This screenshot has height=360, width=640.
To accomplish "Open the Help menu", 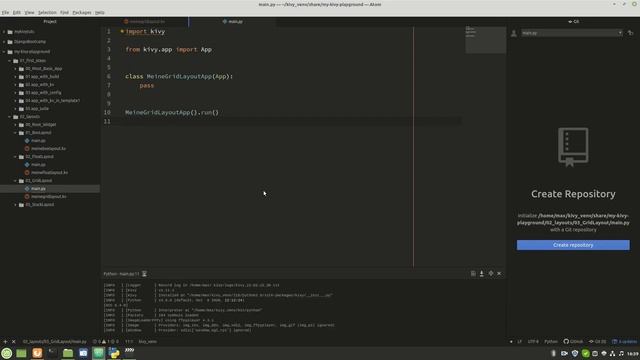I will [x=100, y=13].
